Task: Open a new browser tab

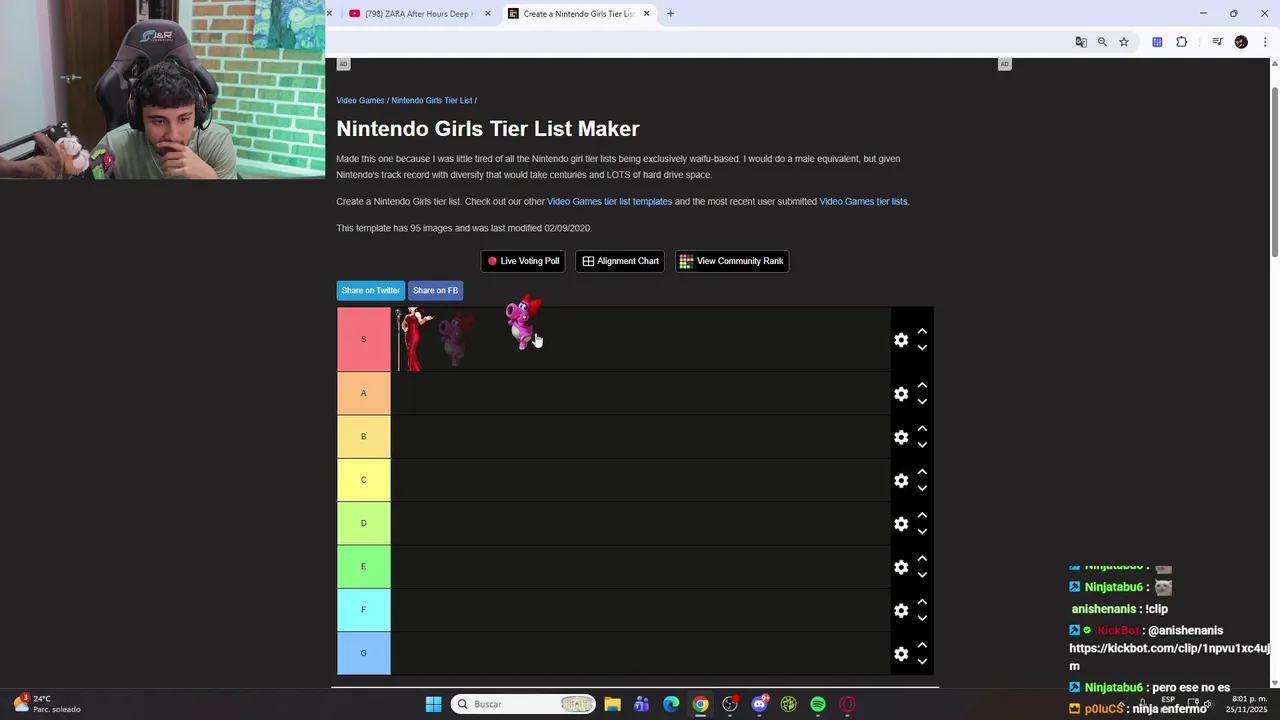Action: [670, 14]
